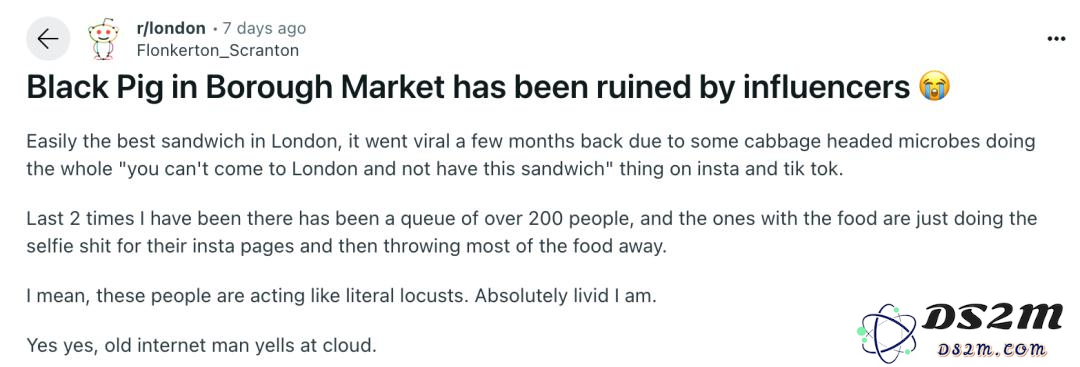
Task: Go back using the left arrow button
Action: pyautogui.click(x=48, y=39)
